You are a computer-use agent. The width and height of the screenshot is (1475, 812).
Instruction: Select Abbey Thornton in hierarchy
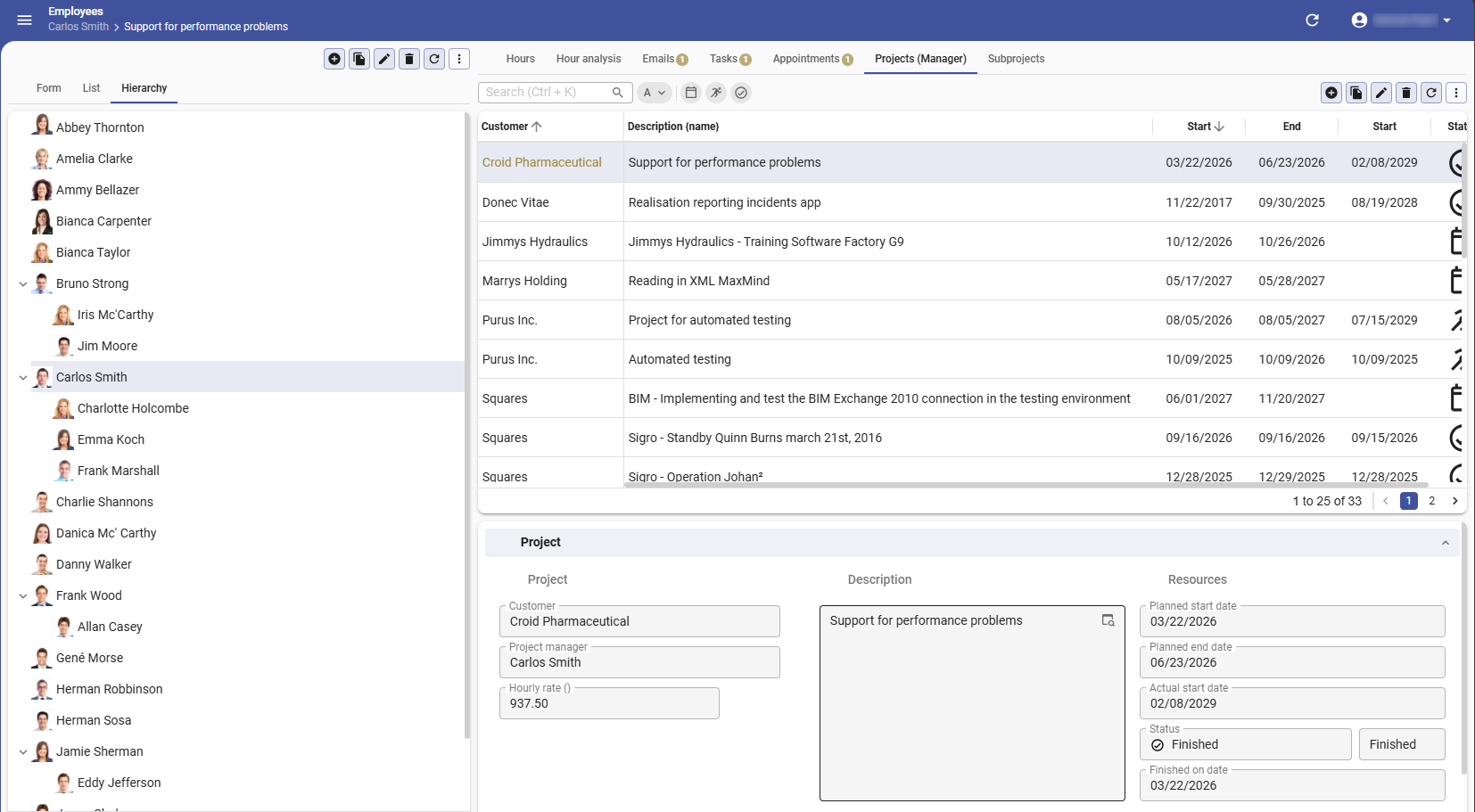[x=100, y=127]
